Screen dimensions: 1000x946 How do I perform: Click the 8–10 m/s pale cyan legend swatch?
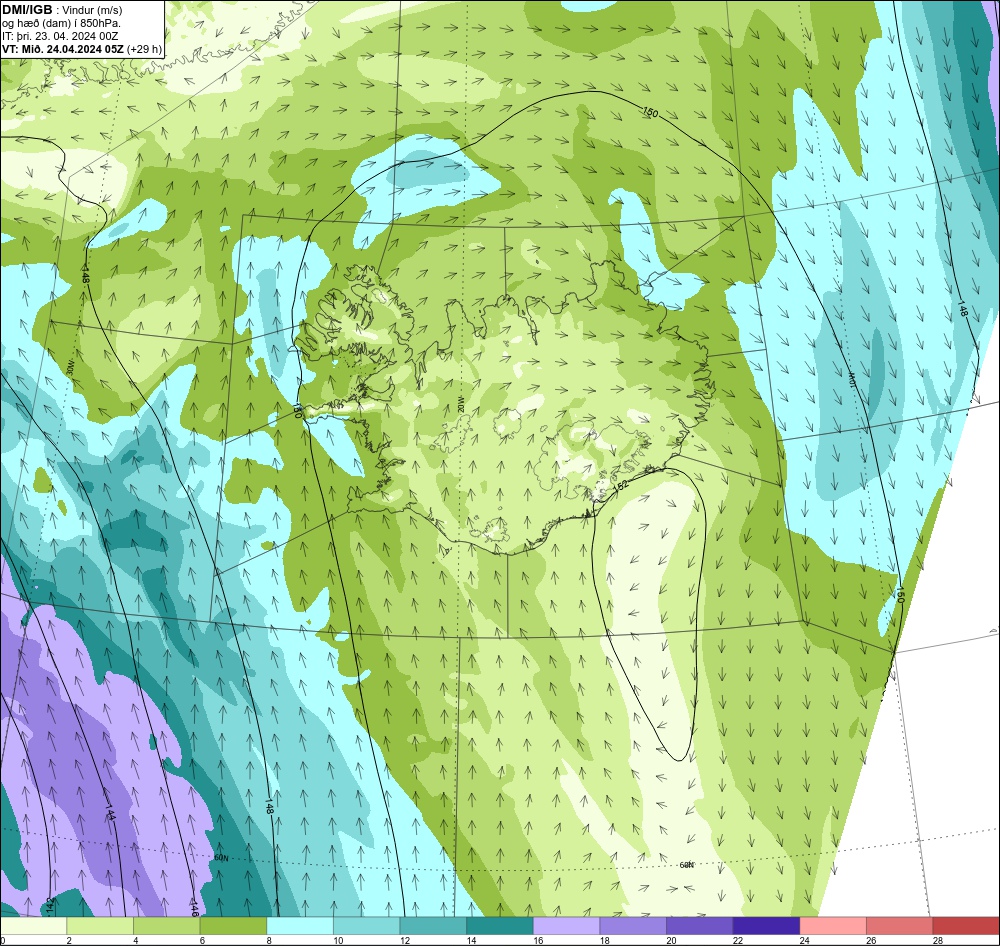tap(300, 926)
